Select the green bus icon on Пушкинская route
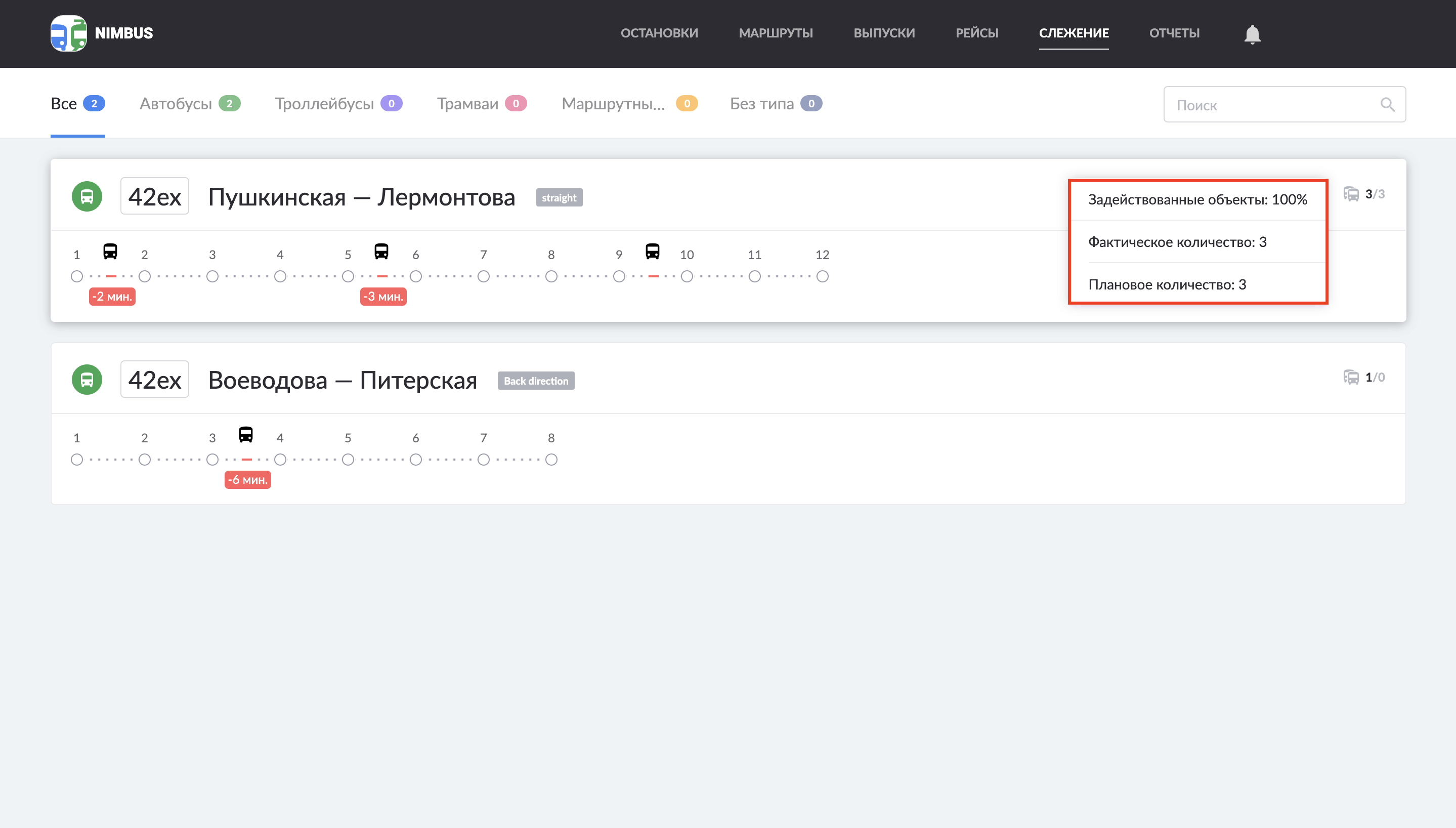The height and width of the screenshot is (828, 1456). coord(87,196)
